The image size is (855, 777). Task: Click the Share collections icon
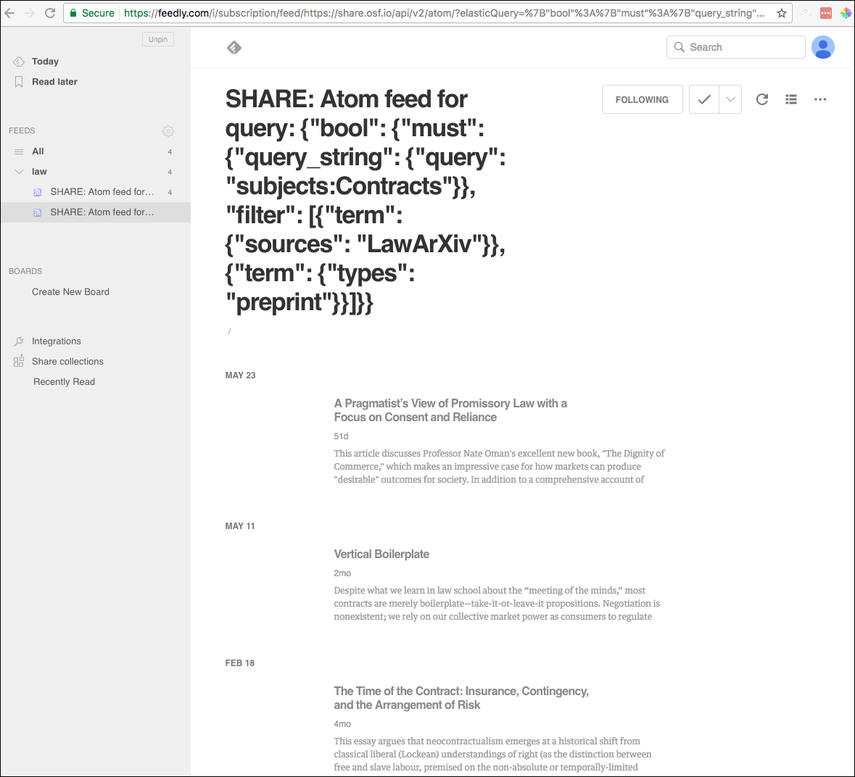pos(19,361)
